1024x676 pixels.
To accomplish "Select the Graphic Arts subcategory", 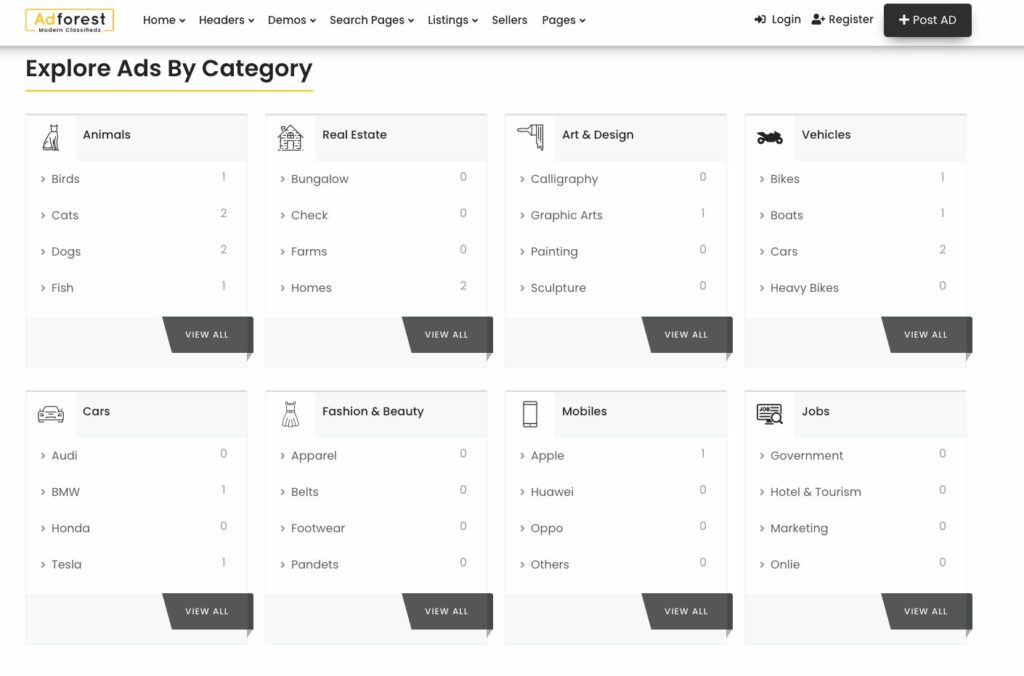I will [566, 215].
